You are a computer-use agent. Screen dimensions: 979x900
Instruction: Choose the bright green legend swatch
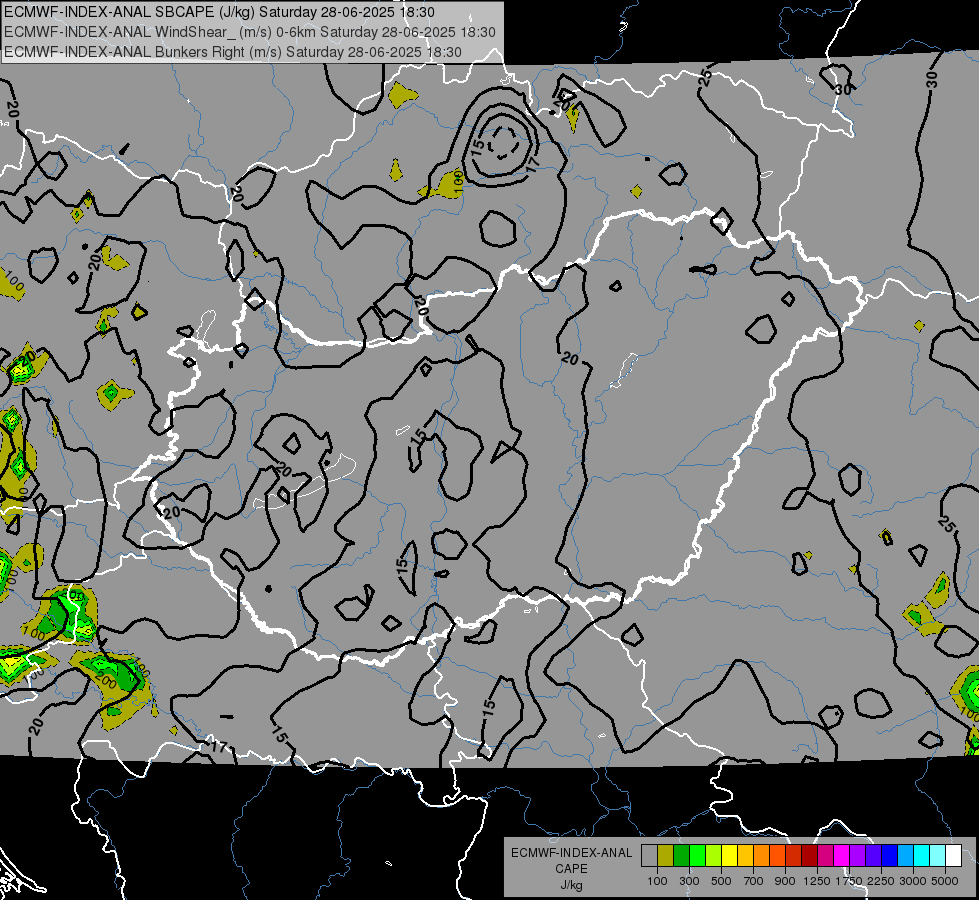697,856
